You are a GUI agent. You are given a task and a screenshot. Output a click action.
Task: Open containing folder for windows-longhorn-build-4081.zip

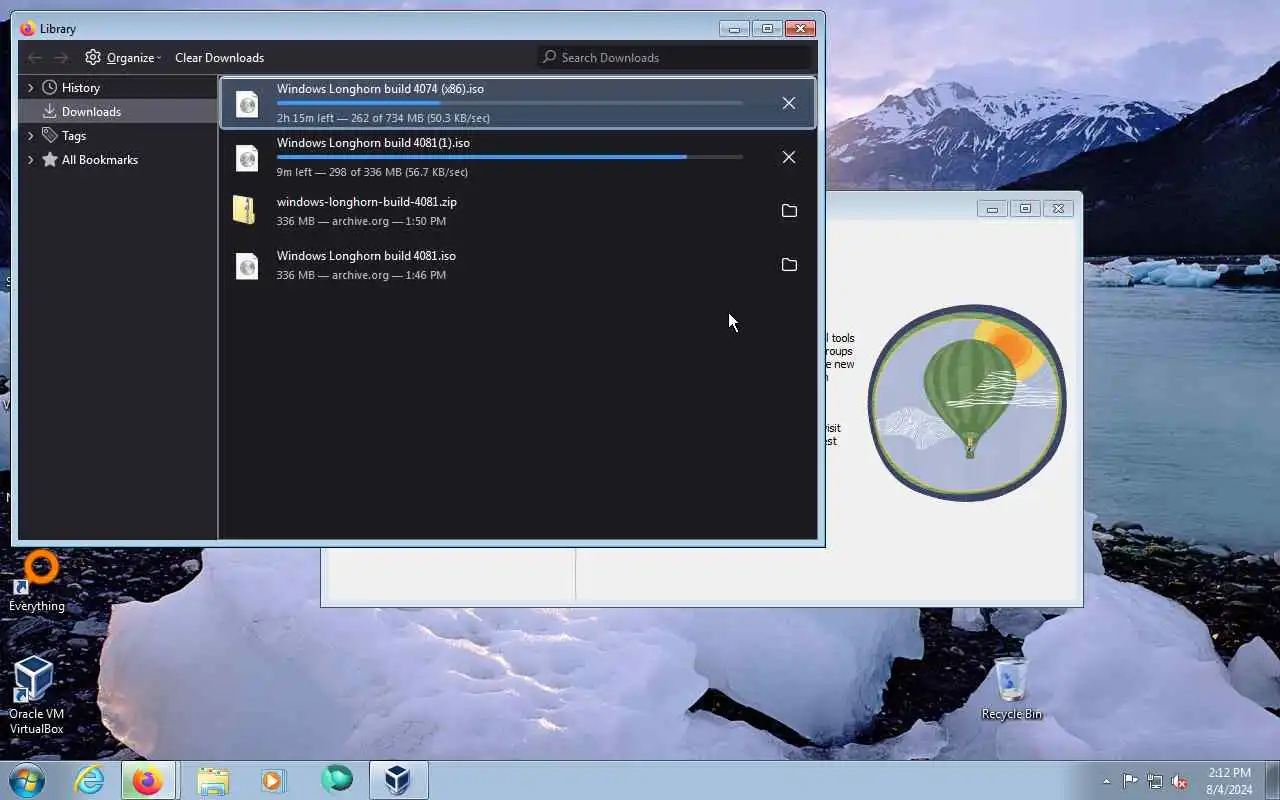click(789, 211)
